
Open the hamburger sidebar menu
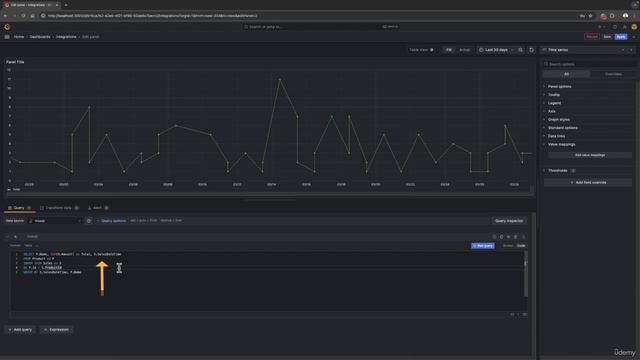pyautogui.click(x=7, y=37)
